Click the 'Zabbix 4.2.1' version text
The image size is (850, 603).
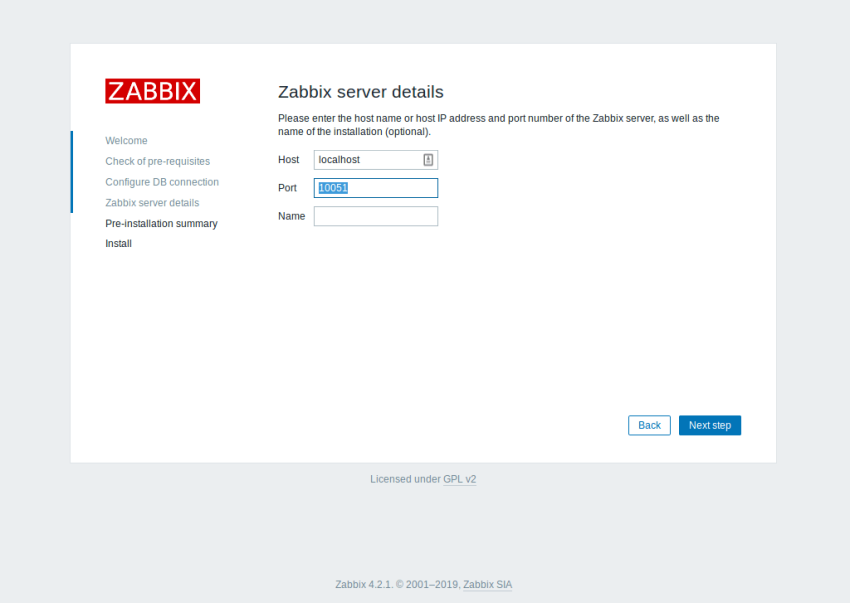coord(363,585)
